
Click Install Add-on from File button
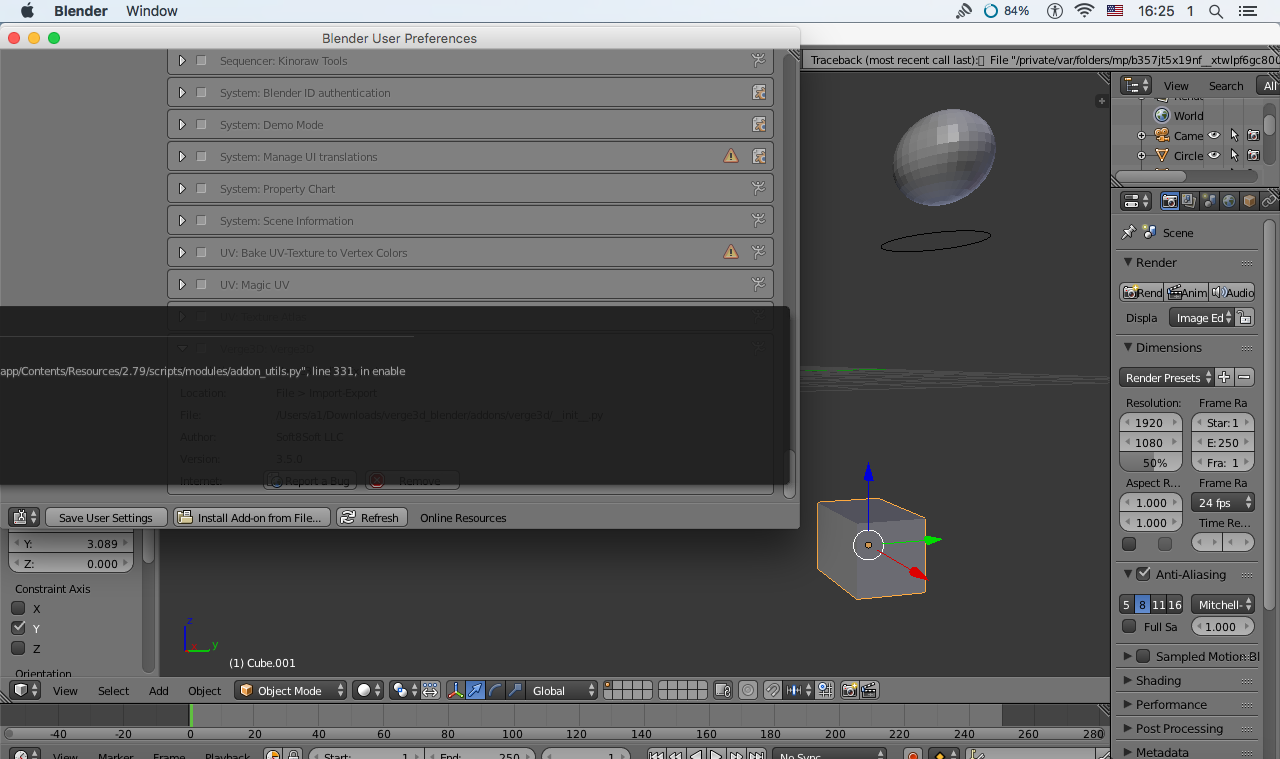point(252,517)
